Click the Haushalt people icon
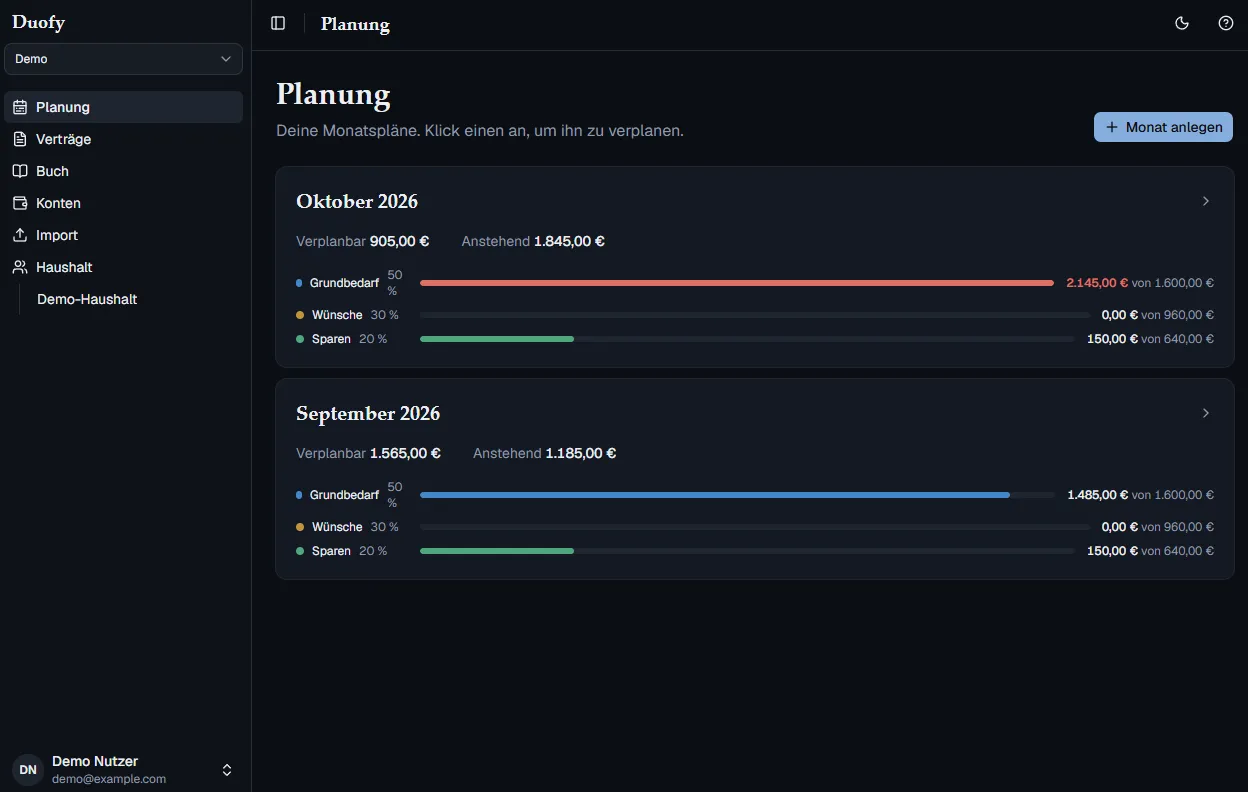The image size is (1248, 792). [x=20, y=267]
